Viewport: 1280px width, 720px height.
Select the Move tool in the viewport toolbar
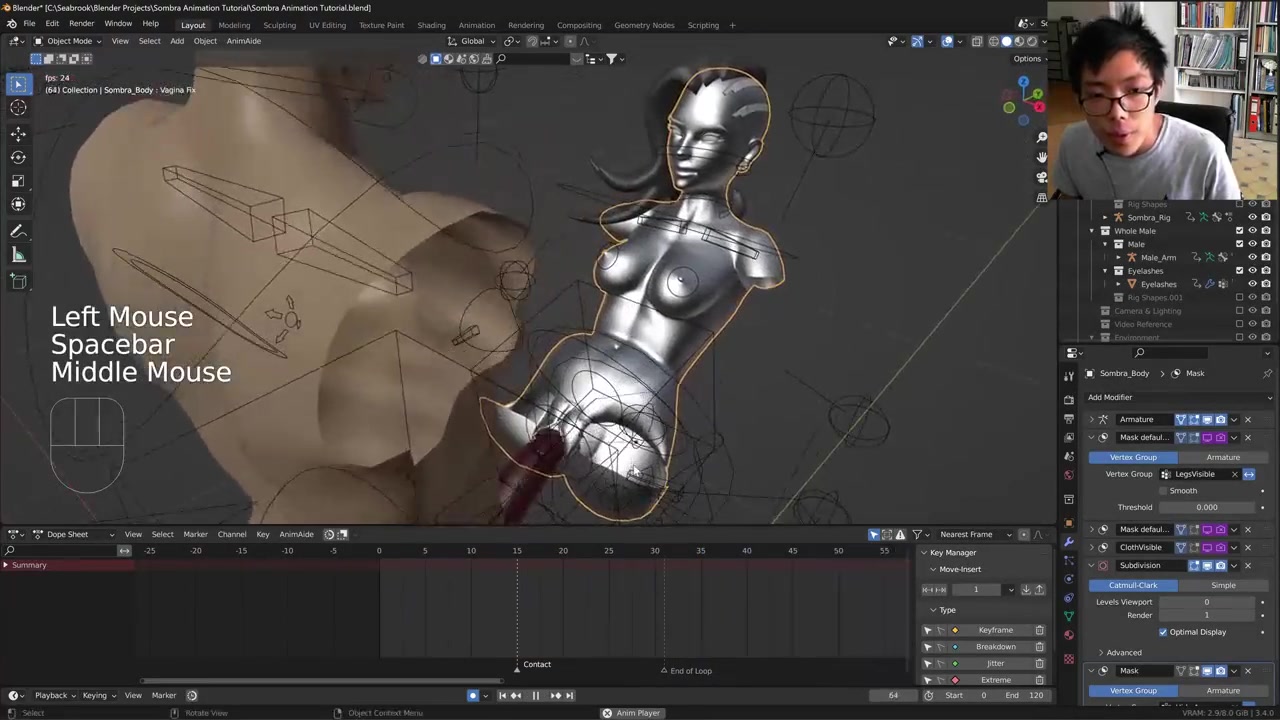[18, 133]
